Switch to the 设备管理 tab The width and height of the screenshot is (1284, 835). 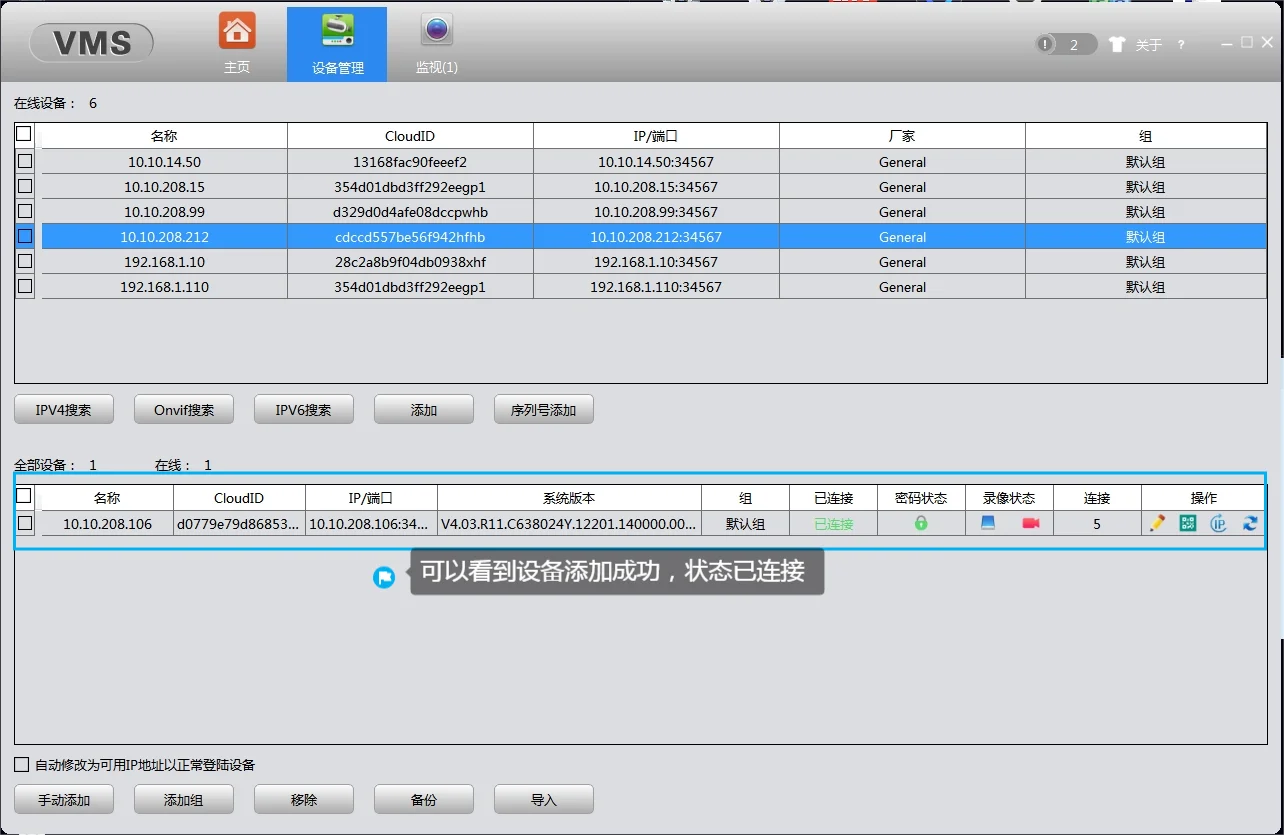(x=337, y=44)
